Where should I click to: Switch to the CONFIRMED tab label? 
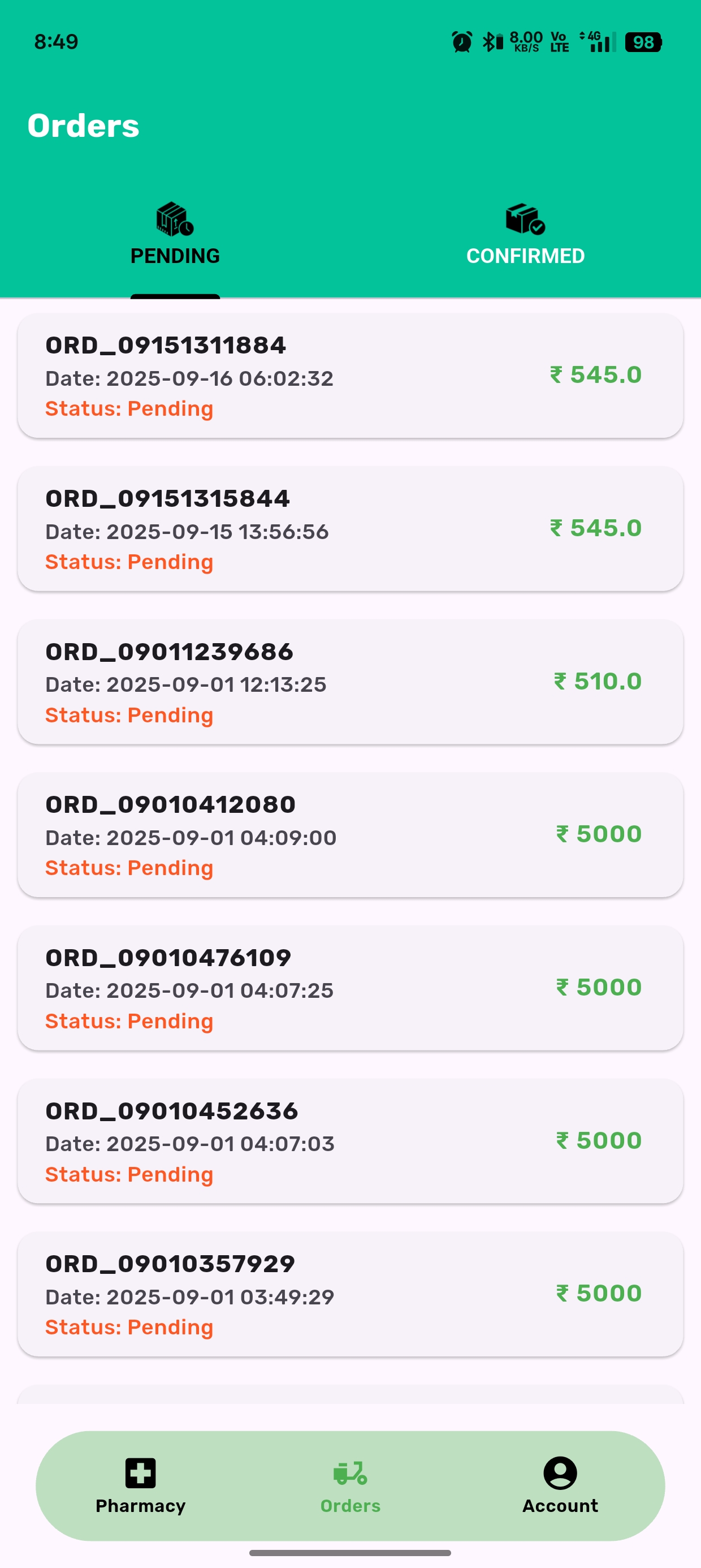525,256
